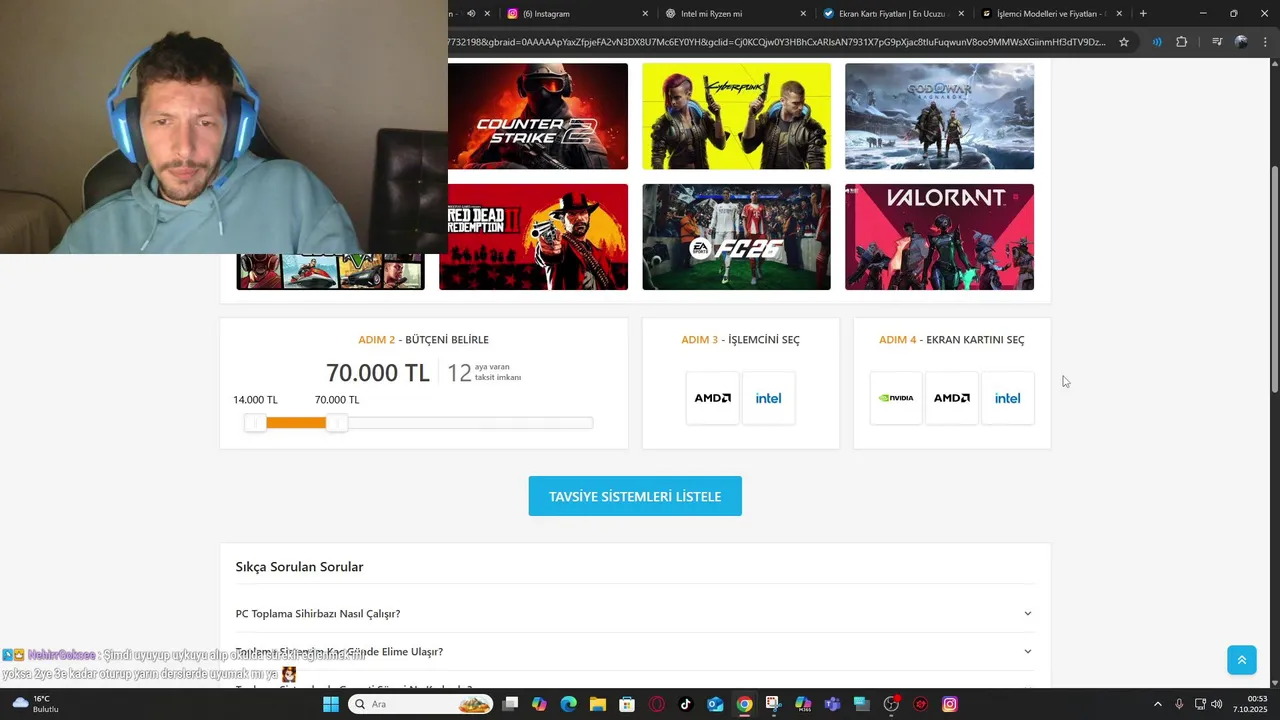The image size is (1280, 720).
Task: Click the Tavsiye Sistemleri Listele button
Action: click(635, 496)
